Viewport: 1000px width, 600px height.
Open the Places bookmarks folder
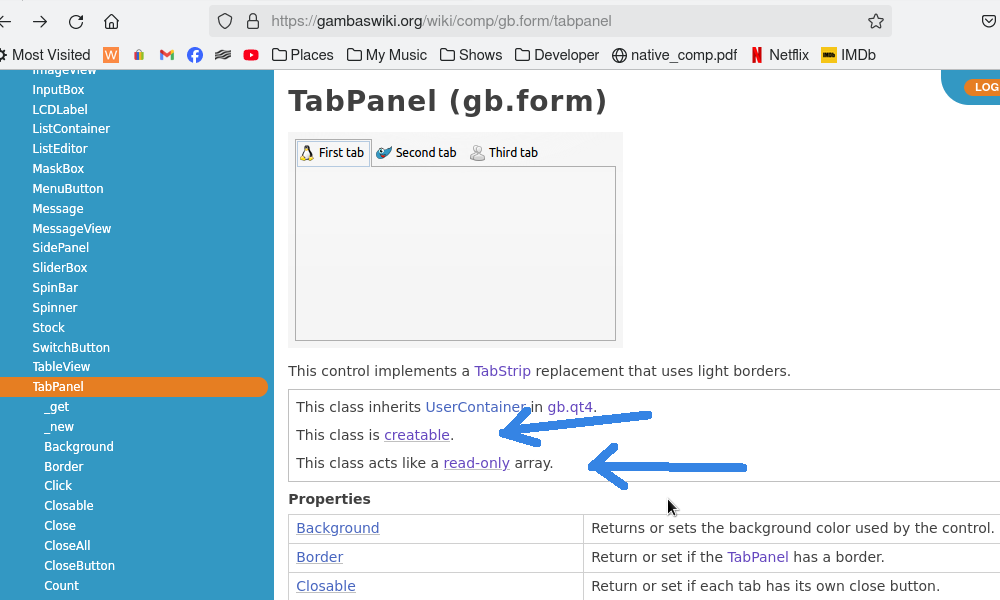tap(302, 55)
